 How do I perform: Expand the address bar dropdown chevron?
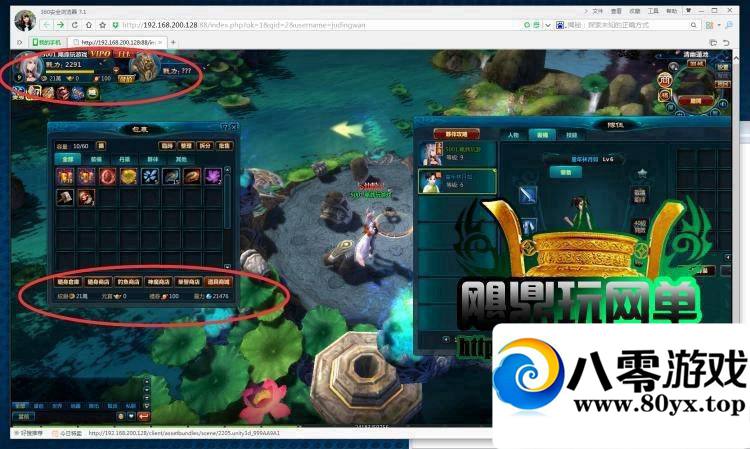pos(548,25)
